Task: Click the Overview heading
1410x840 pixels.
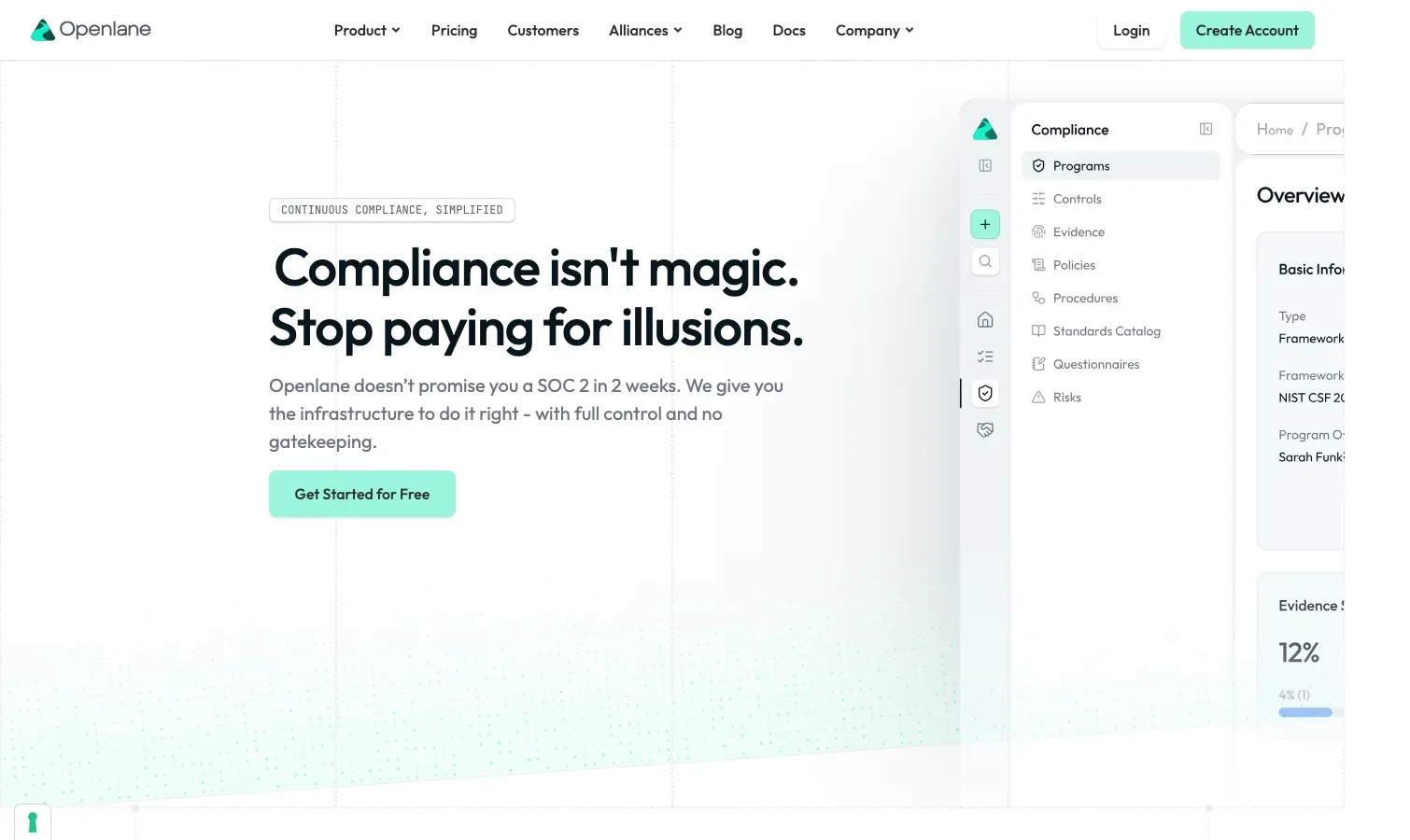Action: pos(1300,196)
